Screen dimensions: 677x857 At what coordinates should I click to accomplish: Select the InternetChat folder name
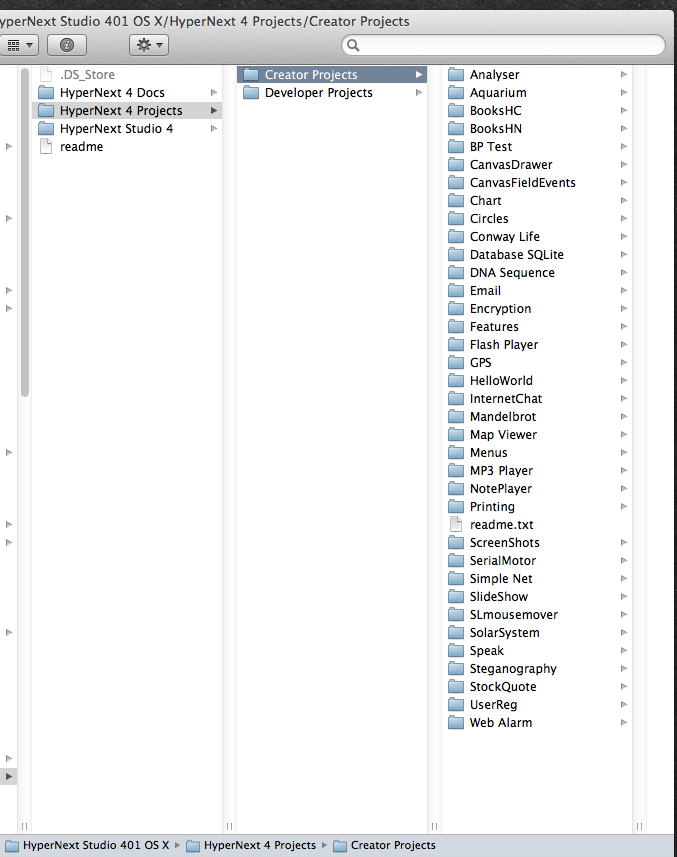pos(506,398)
